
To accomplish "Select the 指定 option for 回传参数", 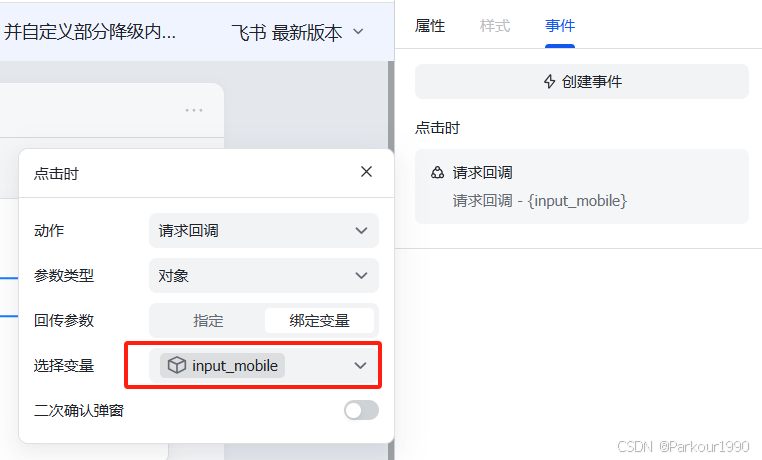I will 208,321.
